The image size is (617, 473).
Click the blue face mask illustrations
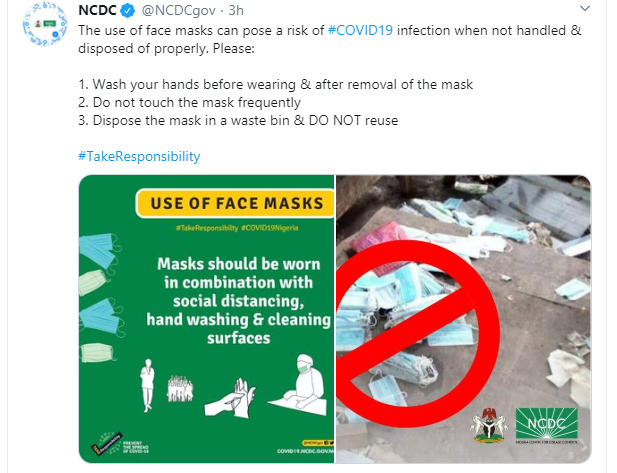coord(100,297)
